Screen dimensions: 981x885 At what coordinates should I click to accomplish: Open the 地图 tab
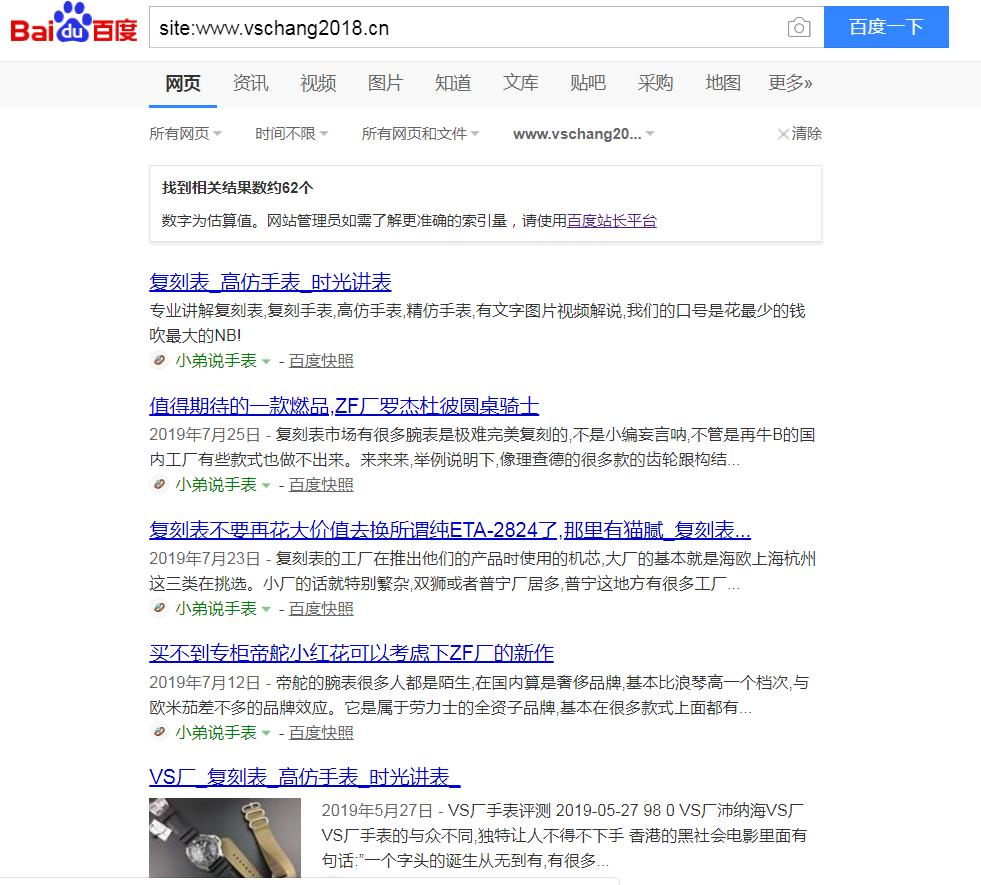[723, 83]
